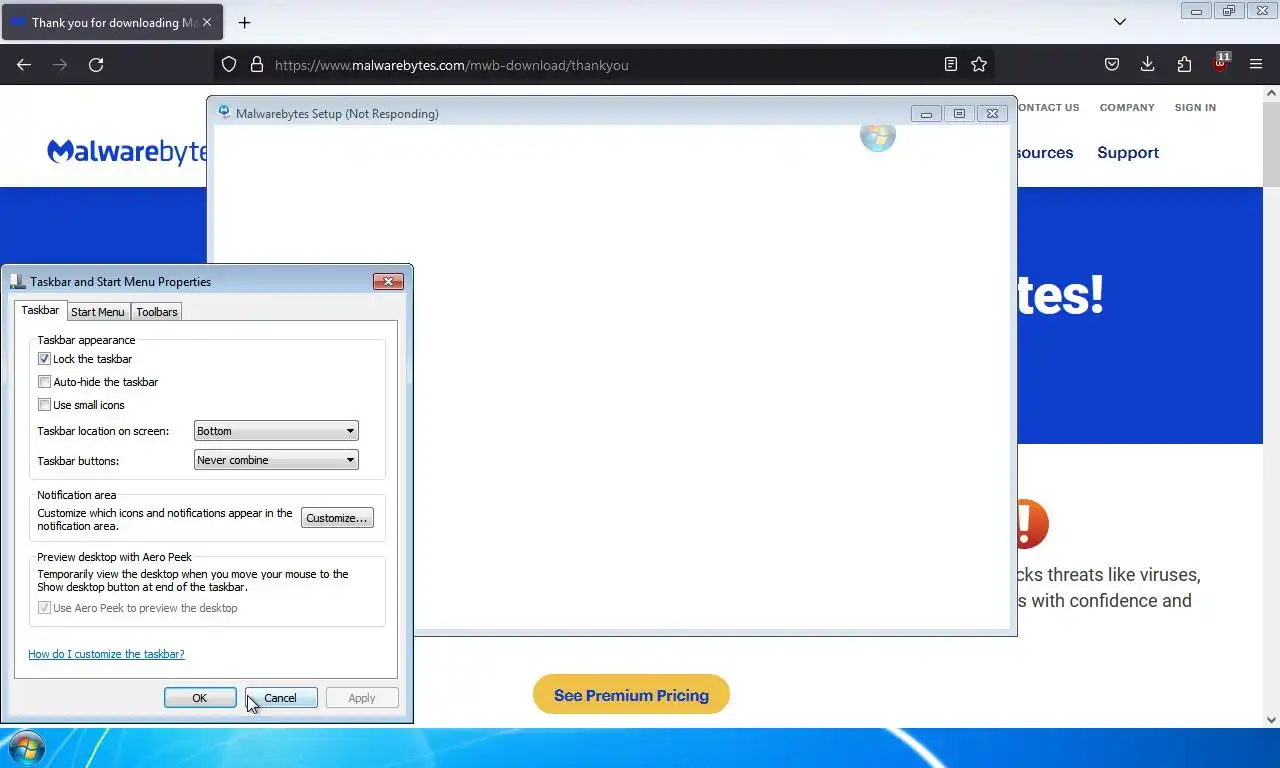Viewport: 1280px width, 768px height.
Task: Open the Firefox hamburger application menu
Action: [x=1256, y=64]
